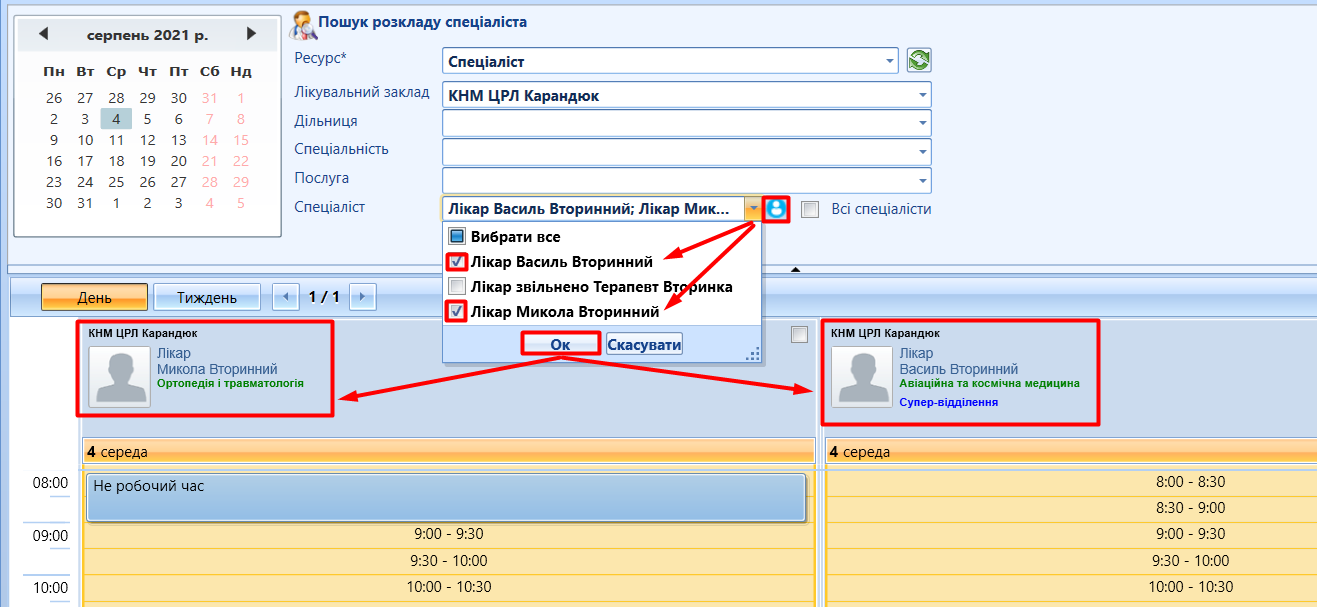Toggle Вибрати все checkbox
The image size is (1317, 607).
(x=456, y=237)
